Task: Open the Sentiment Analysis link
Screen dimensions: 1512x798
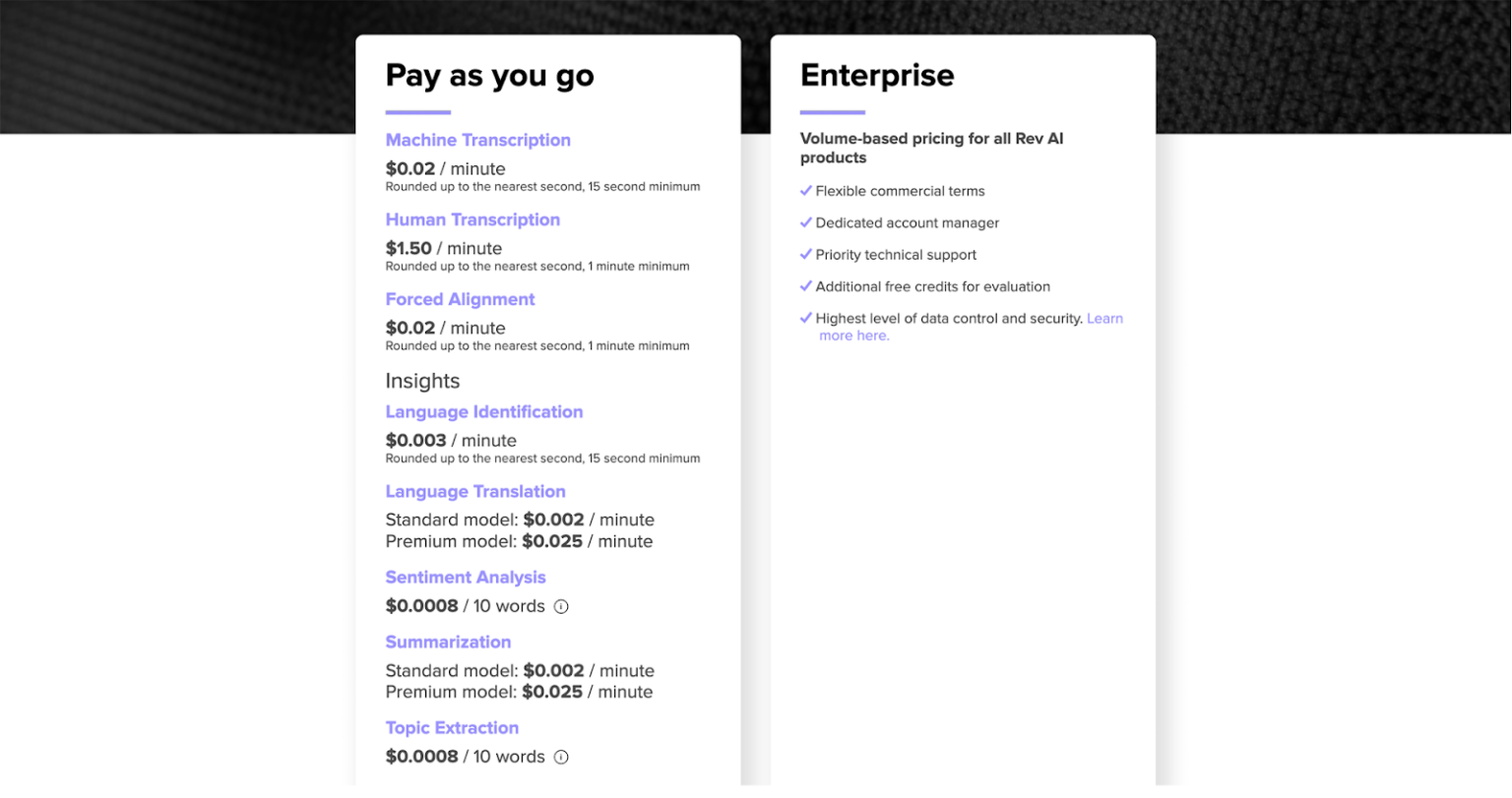Action: (x=465, y=578)
